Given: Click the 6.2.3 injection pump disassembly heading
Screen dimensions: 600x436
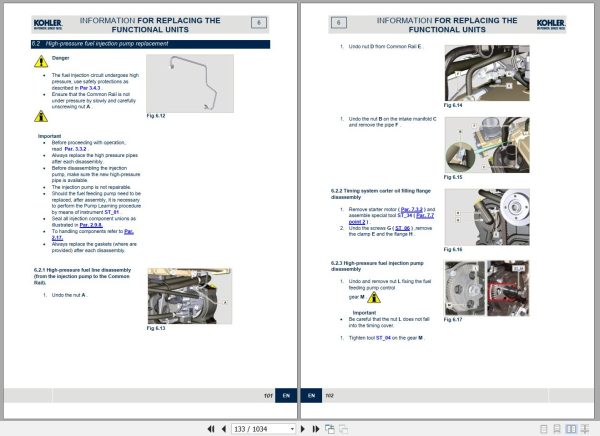Looking at the screenshot, I should pos(377,266).
